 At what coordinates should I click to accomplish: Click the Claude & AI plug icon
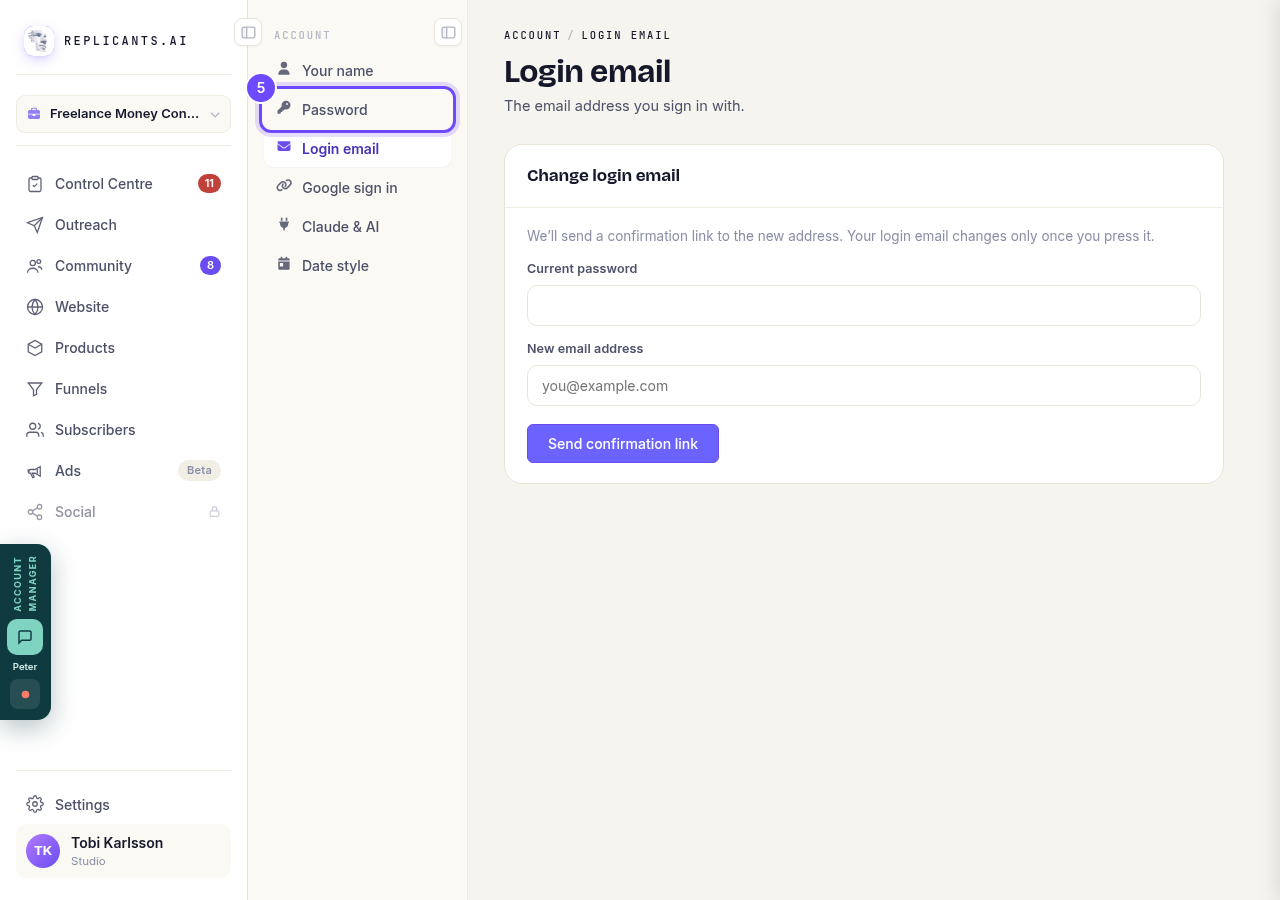284,226
